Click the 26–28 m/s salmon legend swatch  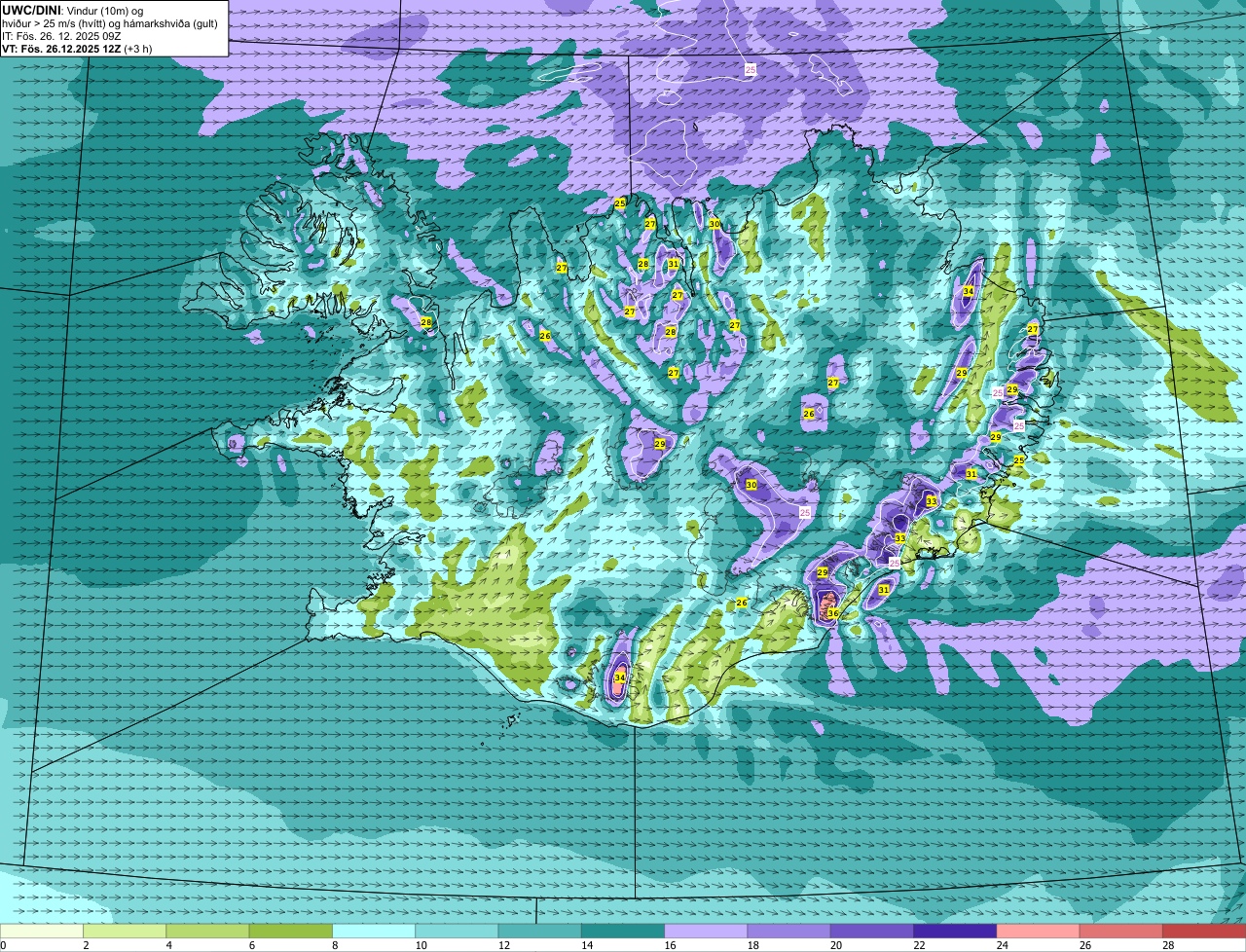coord(1121,931)
